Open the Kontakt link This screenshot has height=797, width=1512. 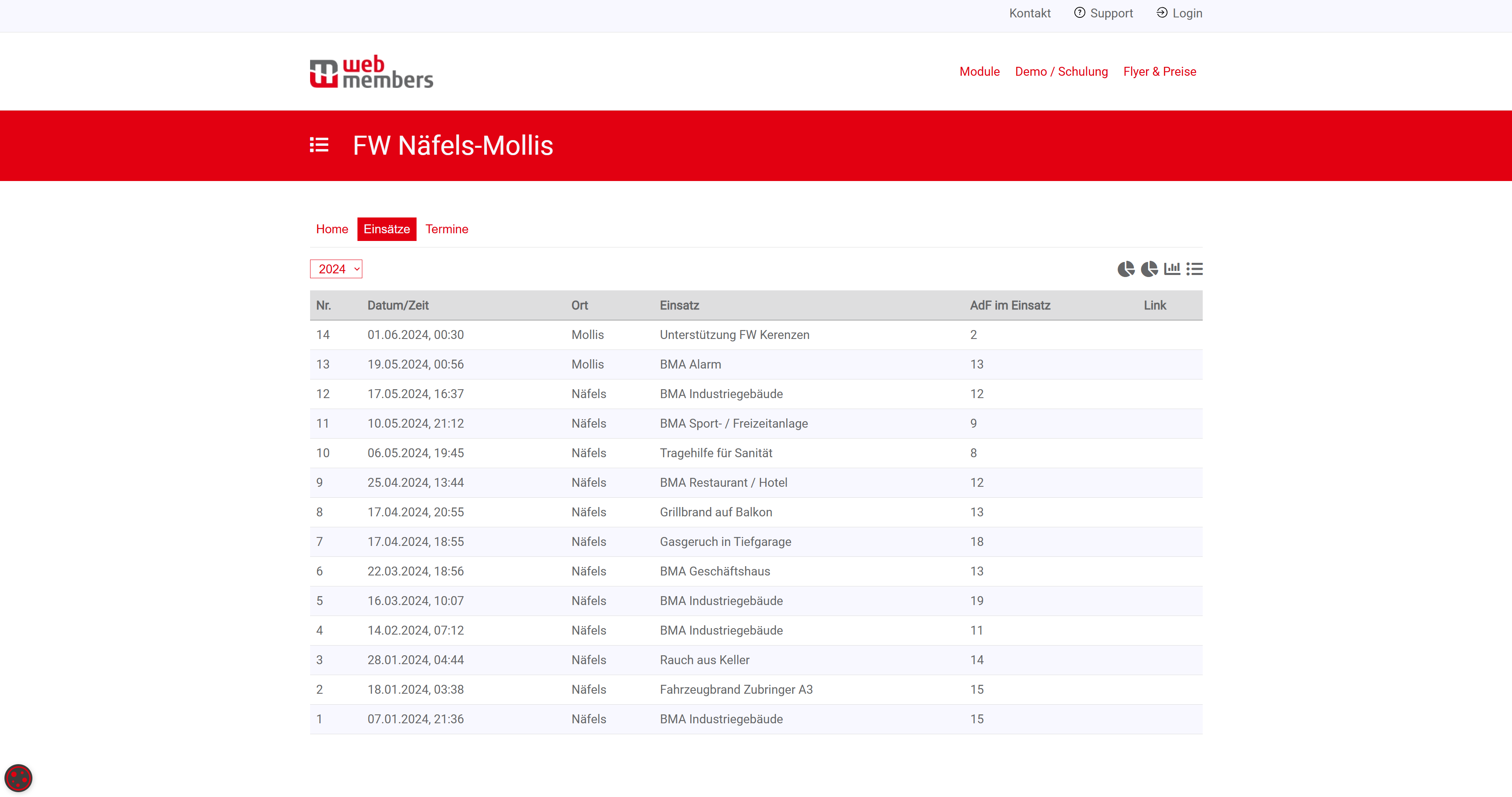coord(1029,13)
